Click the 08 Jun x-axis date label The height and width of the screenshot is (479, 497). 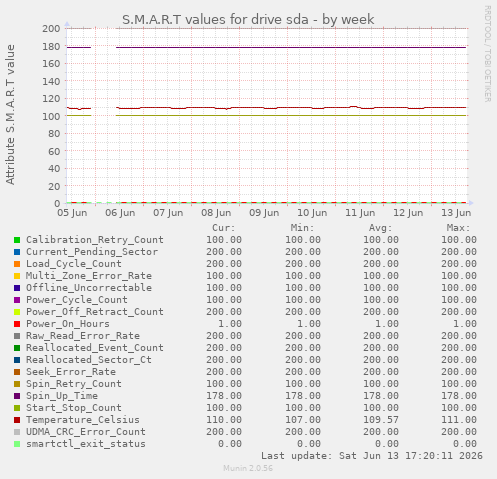point(216,213)
